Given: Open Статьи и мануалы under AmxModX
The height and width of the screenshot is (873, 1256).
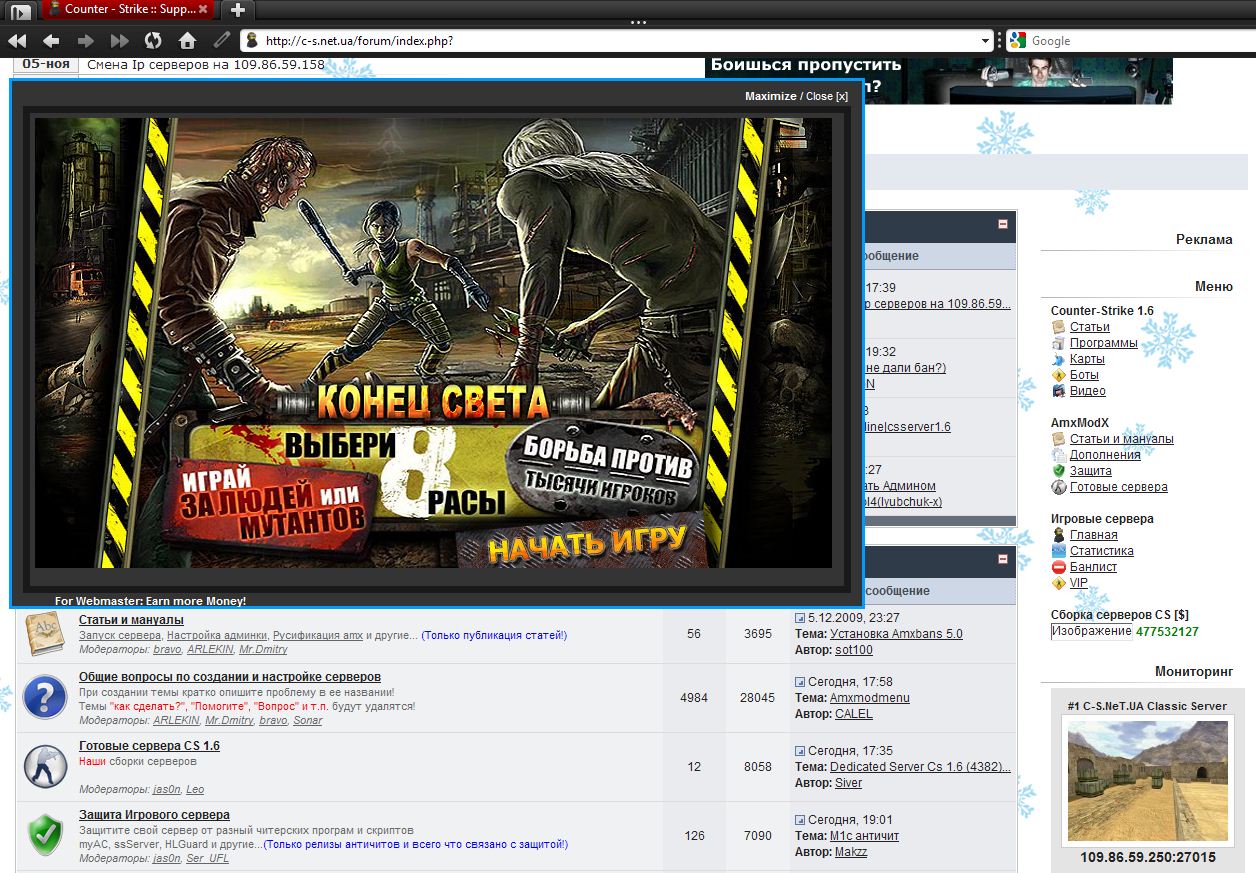Looking at the screenshot, I should tap(1121, 439).
